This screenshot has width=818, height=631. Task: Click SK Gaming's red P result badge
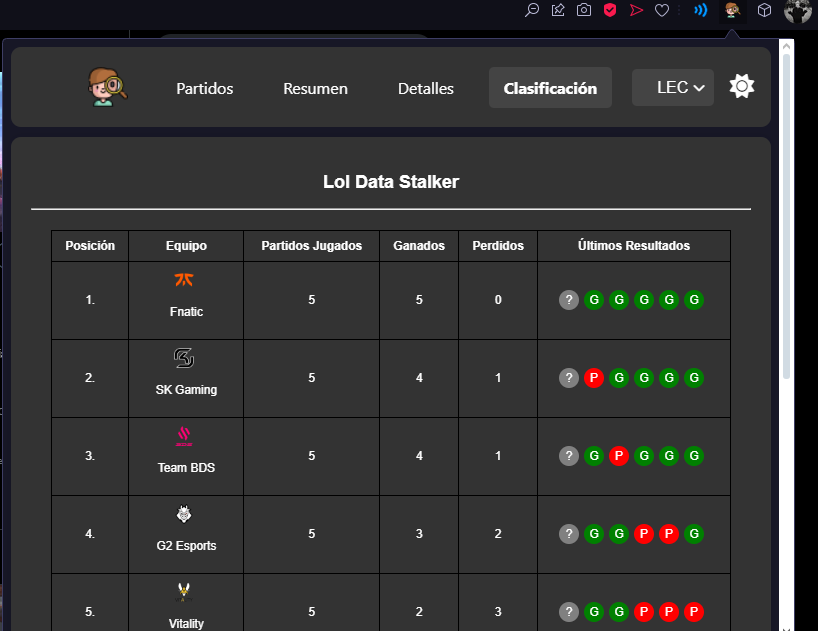click(x=594, y=378)
